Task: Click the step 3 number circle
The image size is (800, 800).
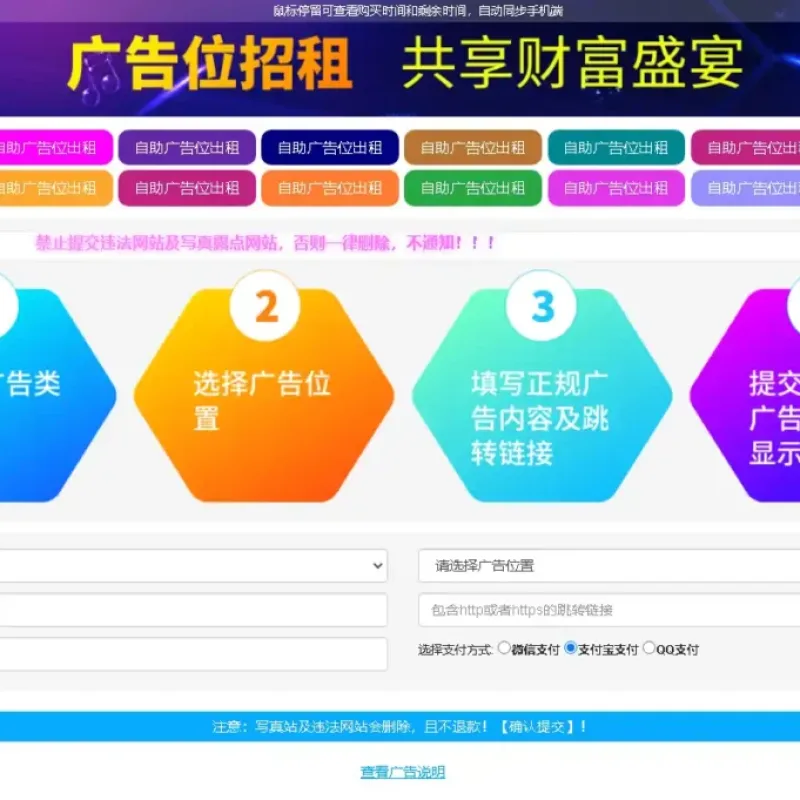Action: (x=542, y=306)
